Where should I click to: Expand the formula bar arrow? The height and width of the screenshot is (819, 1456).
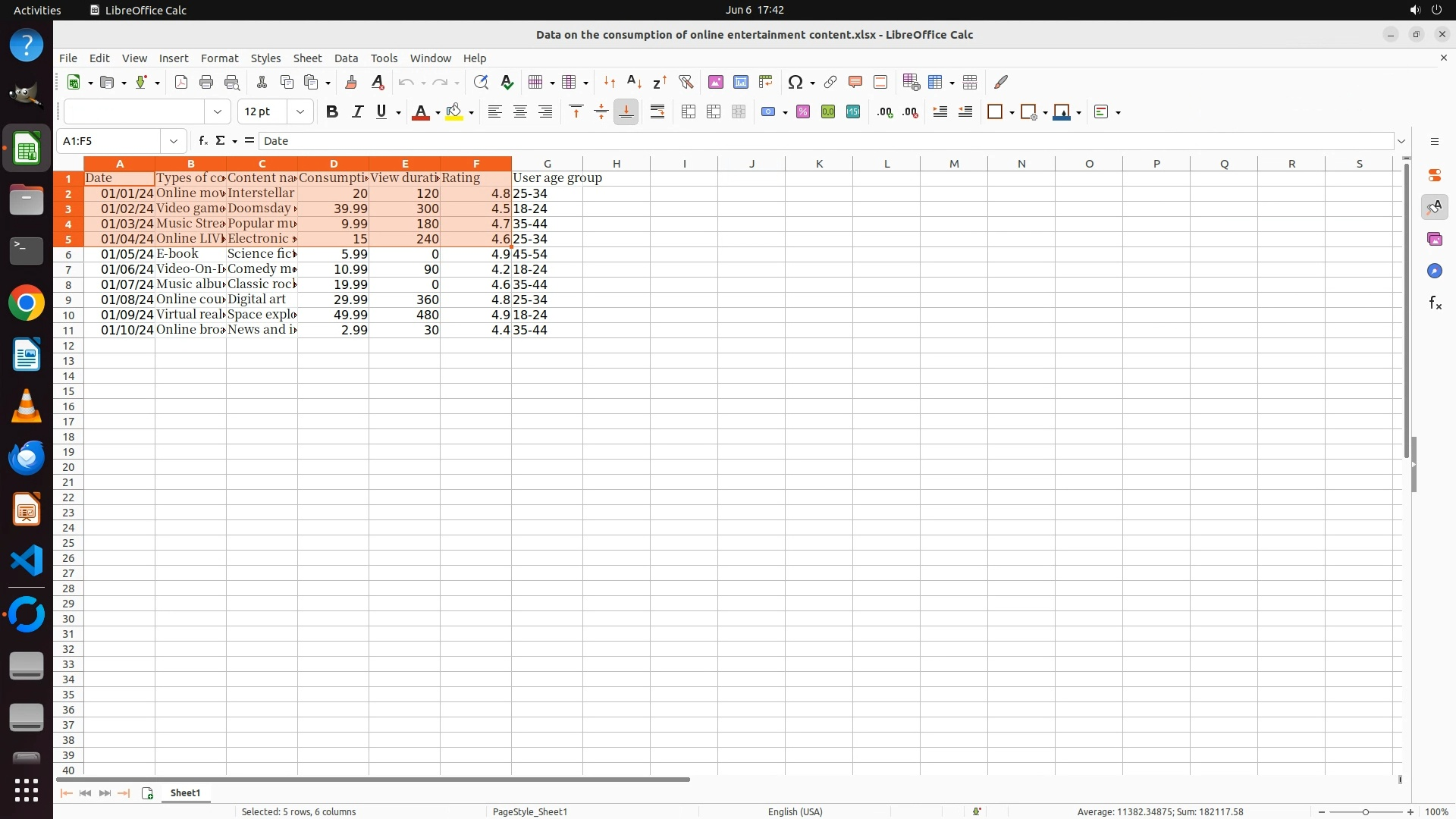(x=1401, y=141)
